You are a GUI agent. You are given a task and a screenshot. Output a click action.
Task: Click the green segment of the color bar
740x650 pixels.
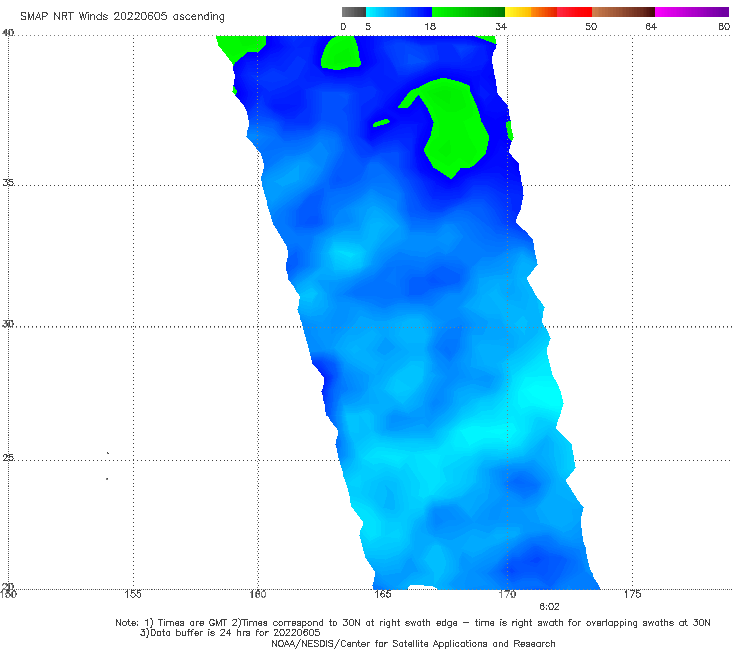pos(469,12)
